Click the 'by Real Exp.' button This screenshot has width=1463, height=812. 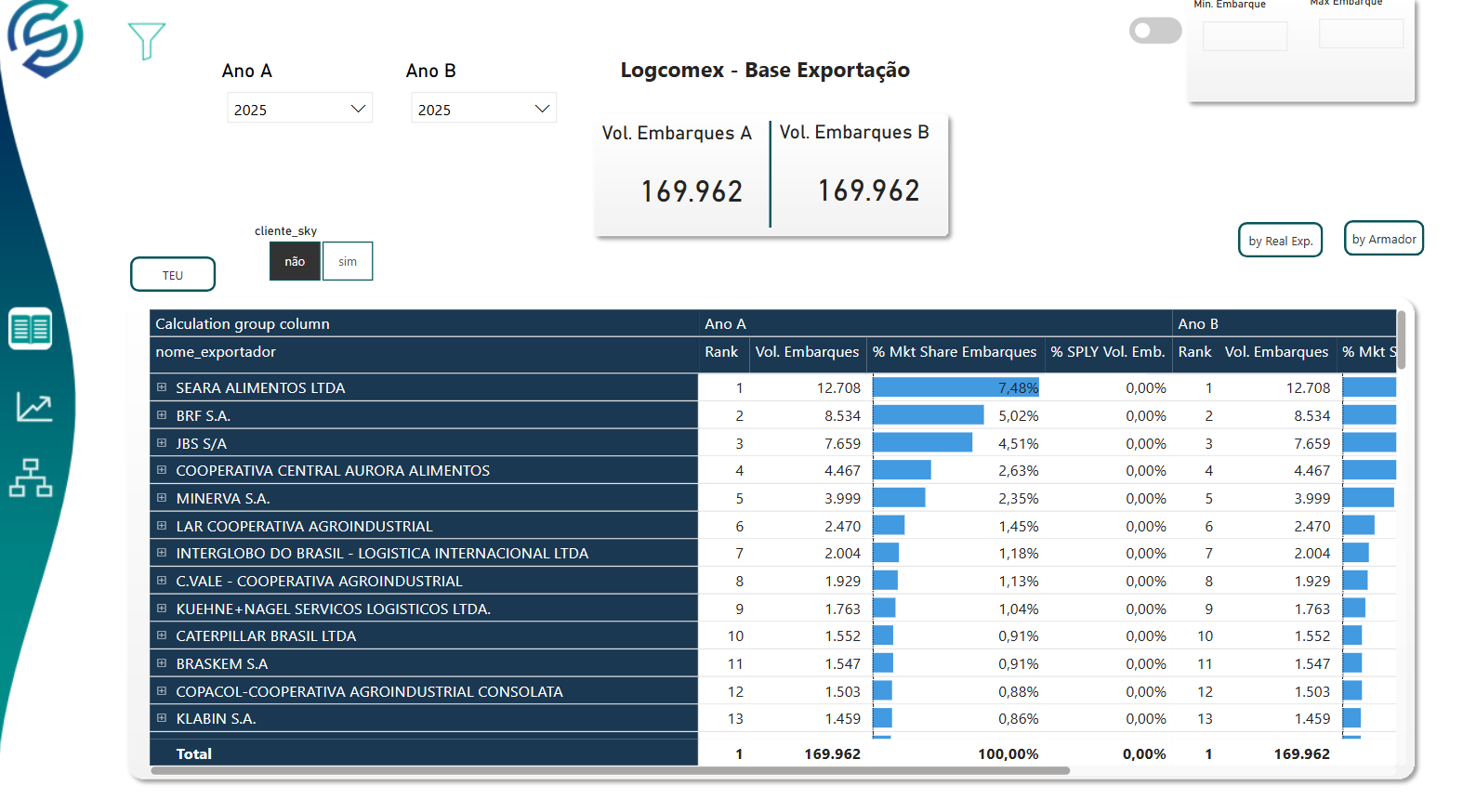(1280, 241)
